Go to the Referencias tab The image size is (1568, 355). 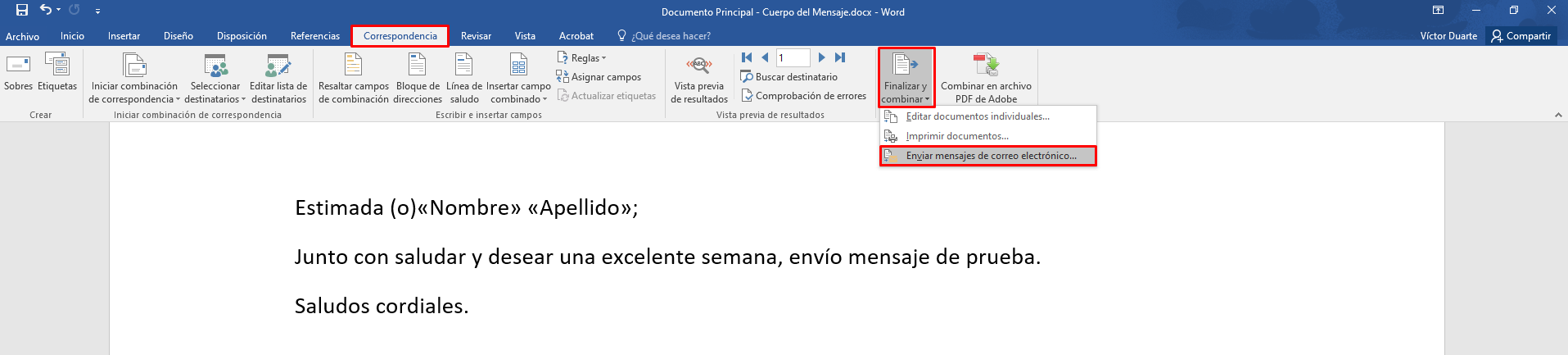[314, 36]
